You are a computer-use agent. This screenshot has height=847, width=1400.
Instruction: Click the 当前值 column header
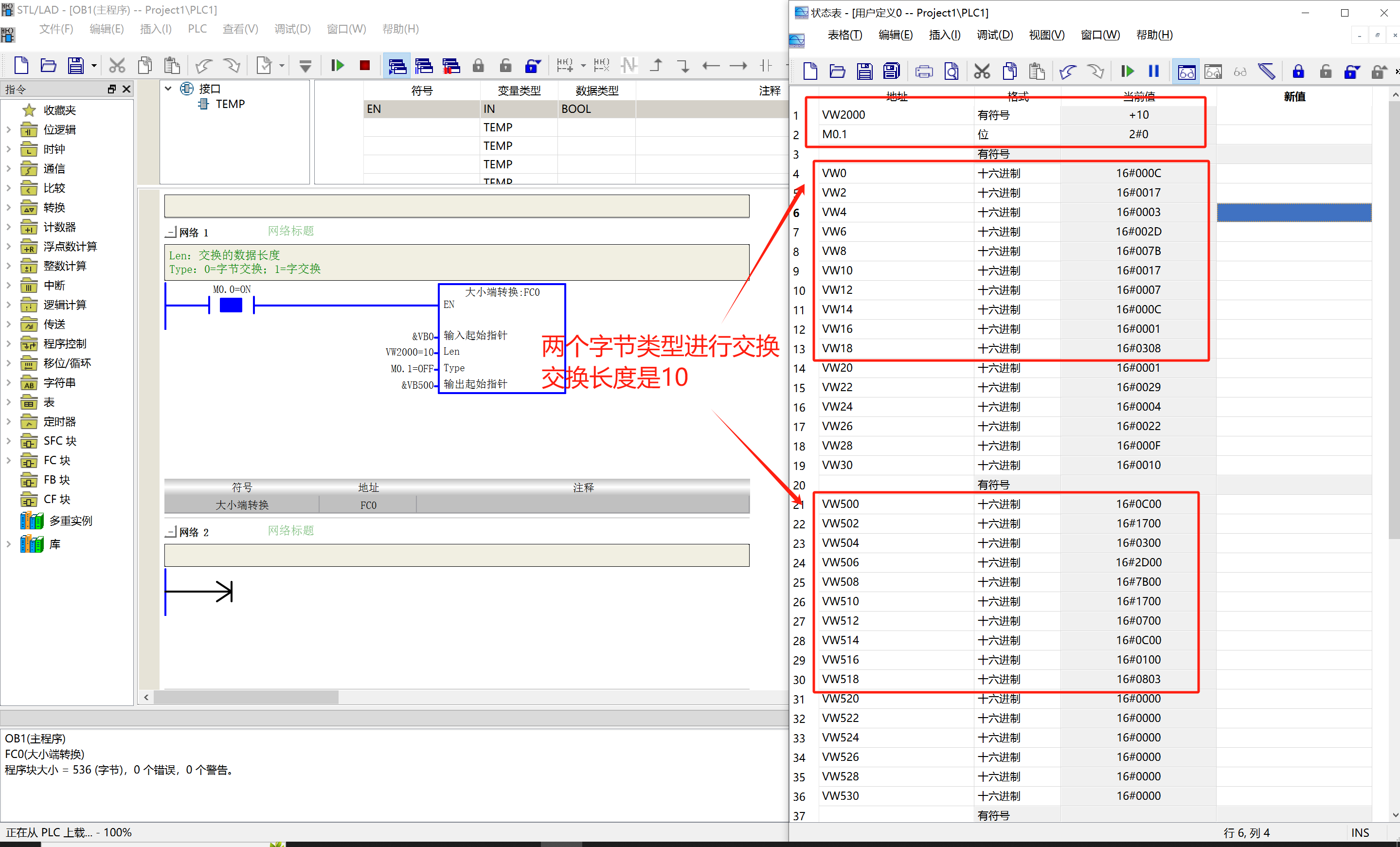point(1138,97)
